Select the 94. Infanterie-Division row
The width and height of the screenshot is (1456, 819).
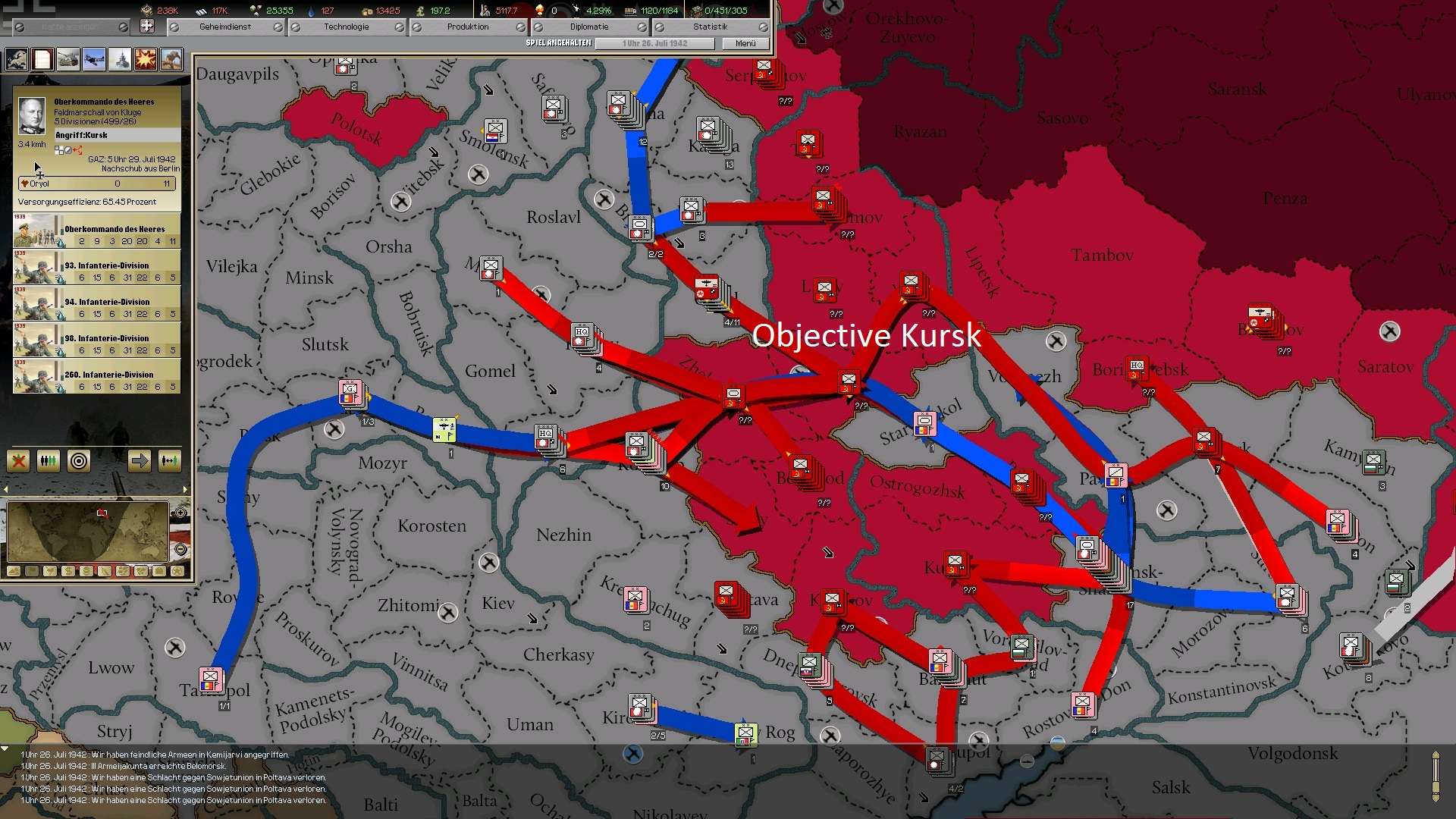tap(97, 304)
